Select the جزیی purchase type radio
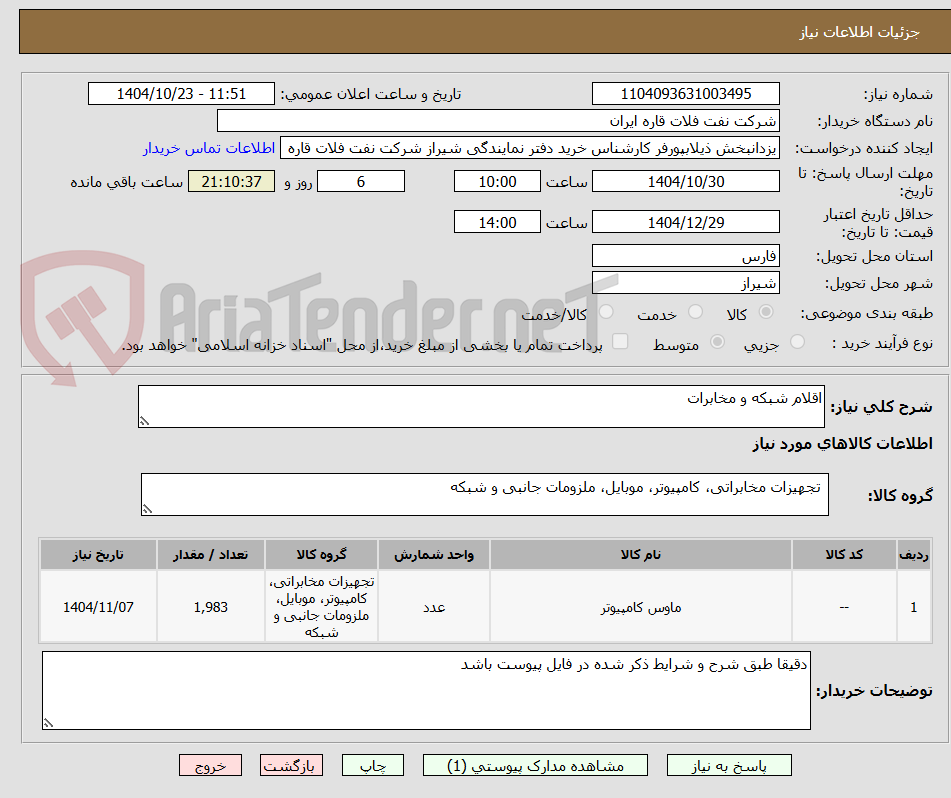 [798, 342]
